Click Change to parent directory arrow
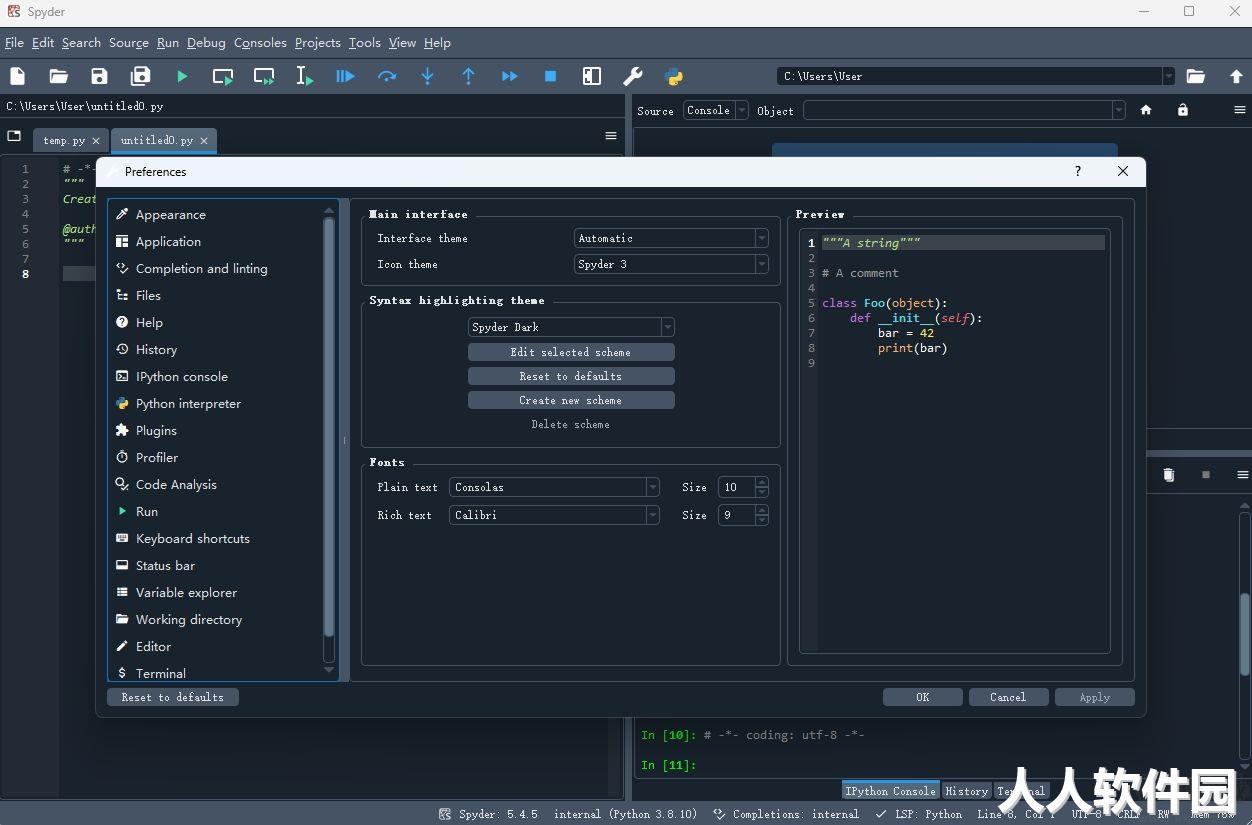1252x825 pixels. click(x=1236, y=76)
